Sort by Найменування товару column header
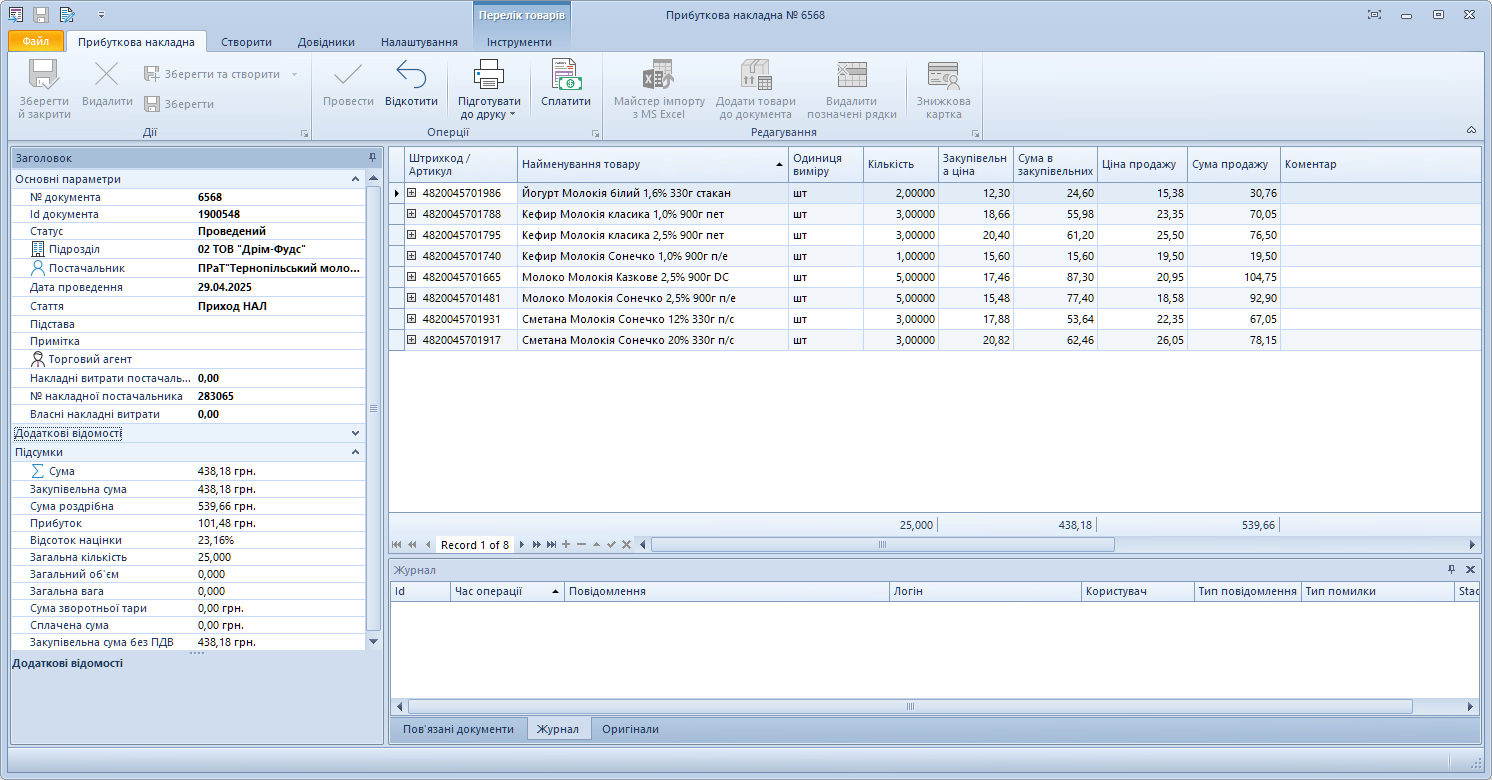This screenshot has width=1492, height=780. [653, 164]
